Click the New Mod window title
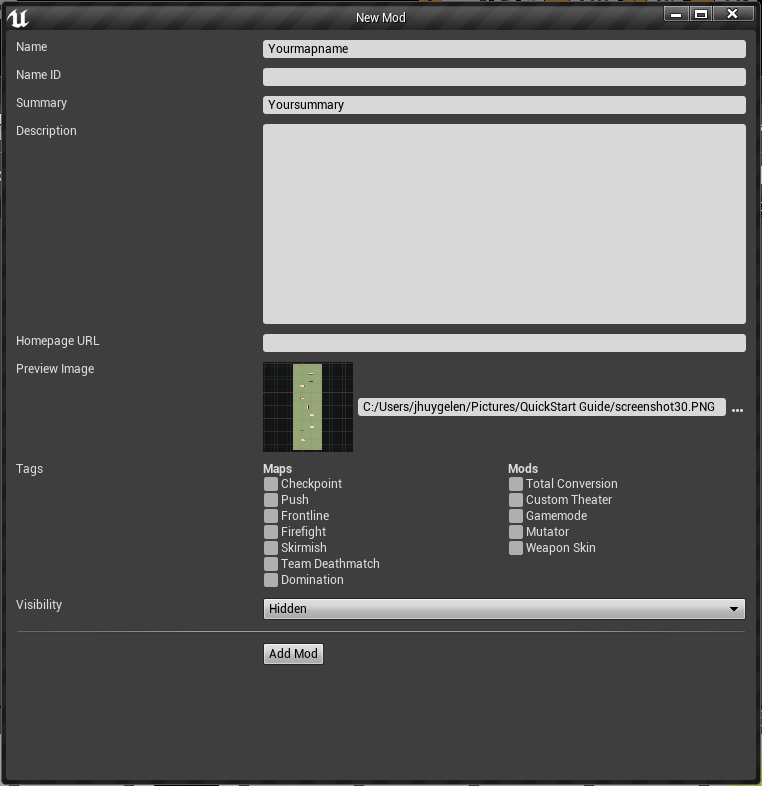Screen dimensions: 762x786 click(380, 18)
